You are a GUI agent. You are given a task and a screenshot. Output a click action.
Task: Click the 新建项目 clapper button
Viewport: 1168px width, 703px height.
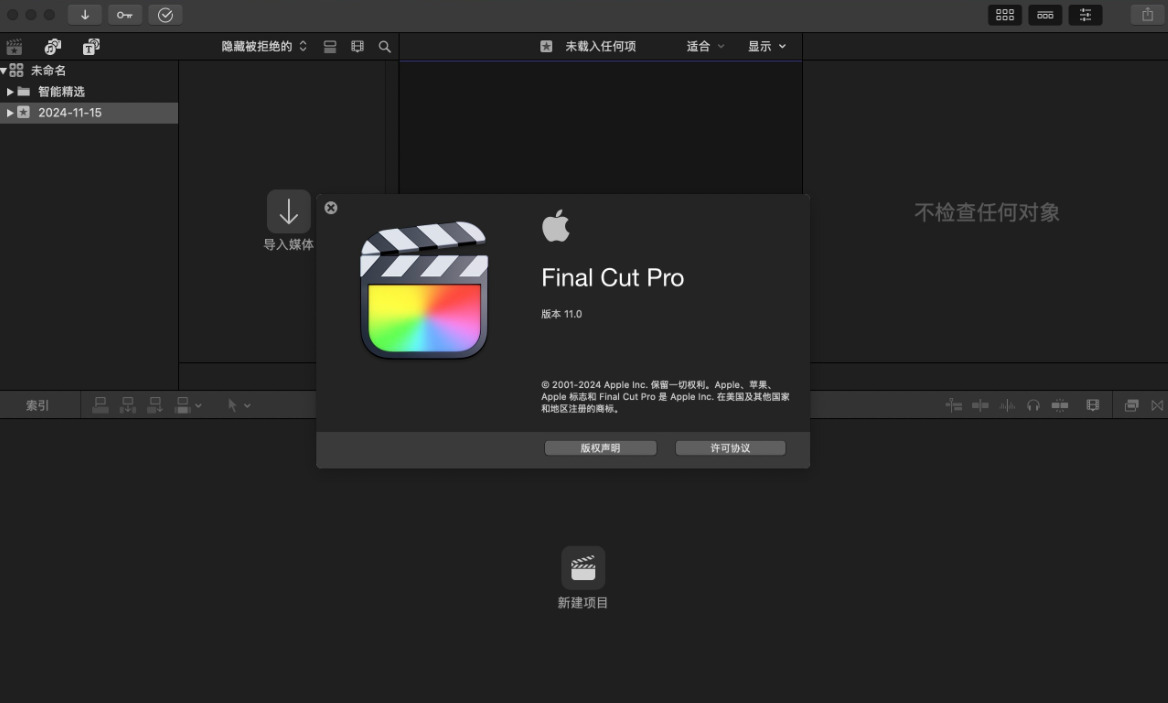tap(583, 568)
